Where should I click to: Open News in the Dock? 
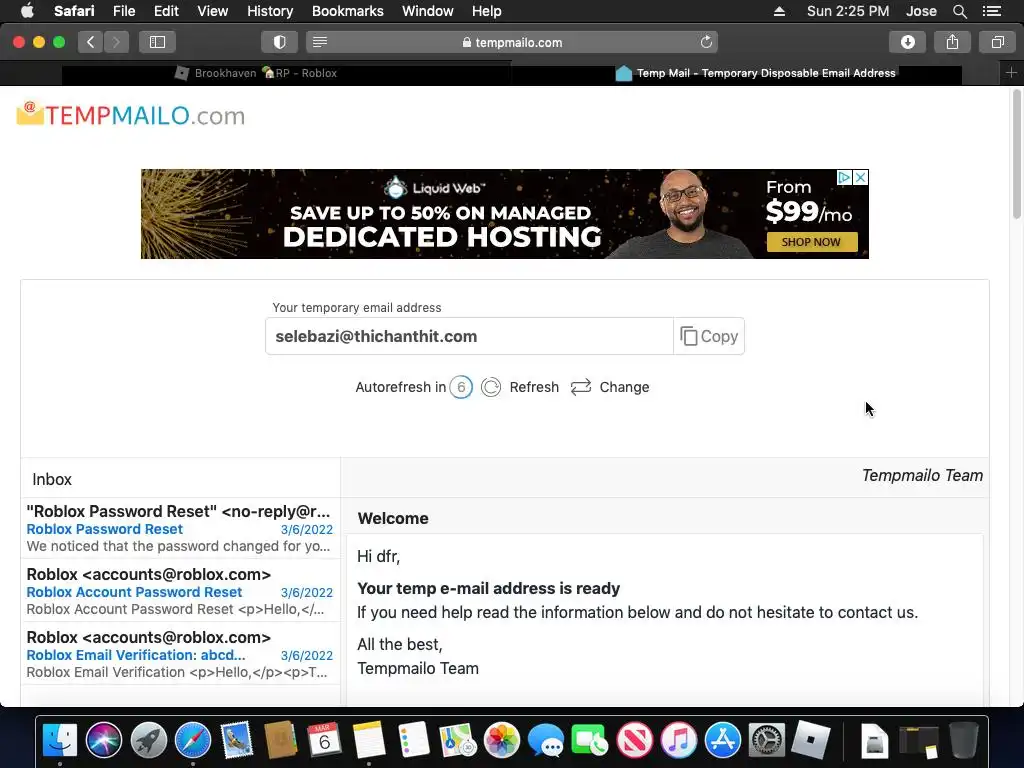point(635,740)
